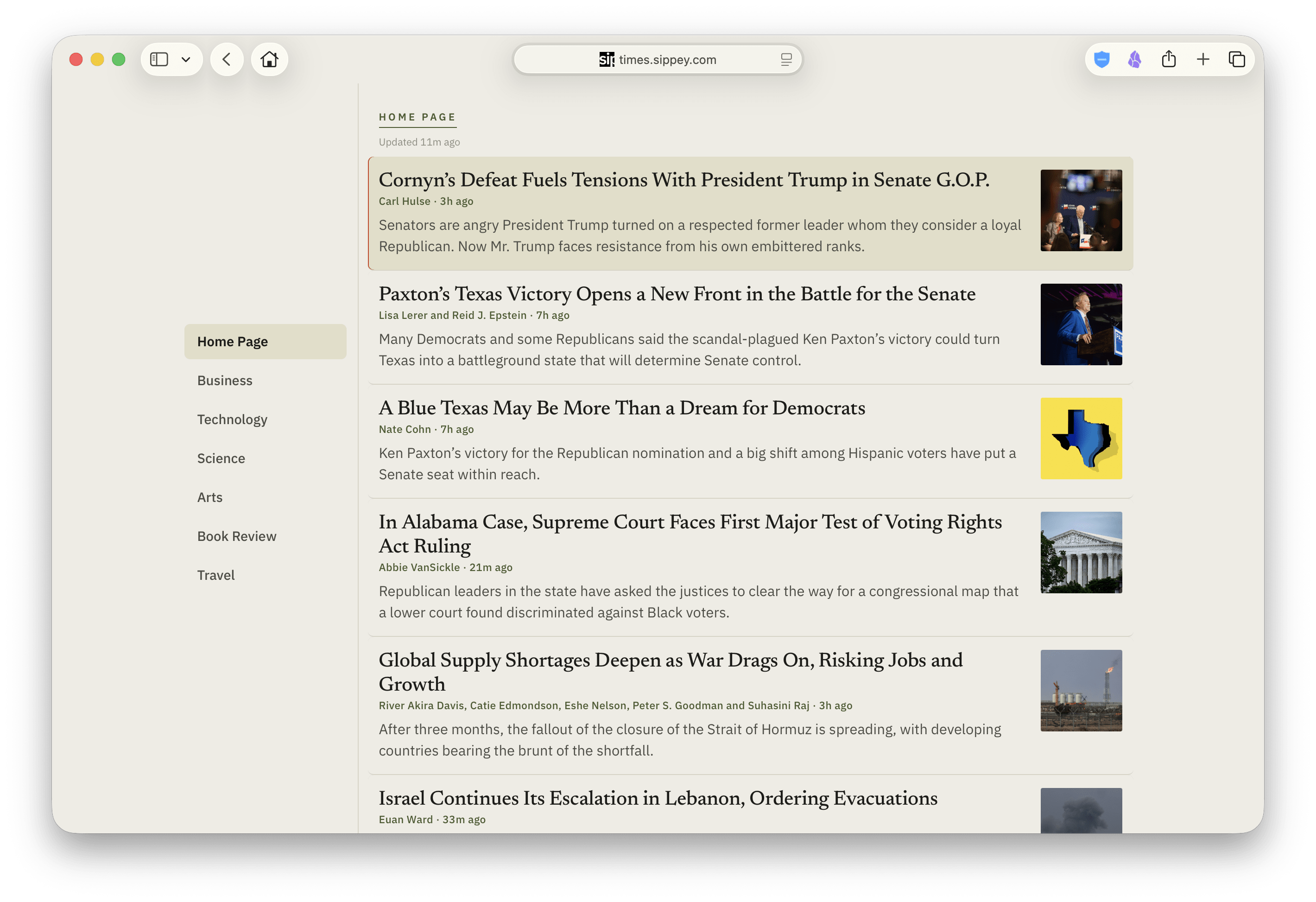The width and height of the screenshot is (1316, 902).
Task: Click byline 'Nate Cohn · 7h ago'
Action: coord(426,430)
